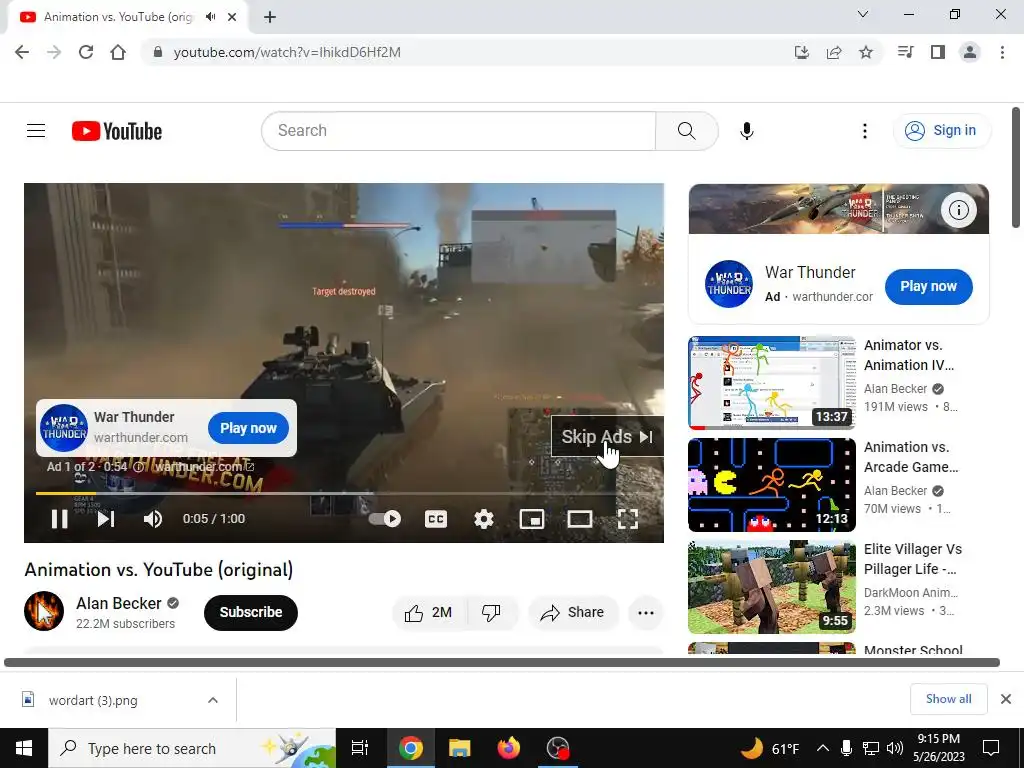The width and height of the screenshot is (1024, 768).
Task: Mute the video player volume
Action: coord(153,519)
